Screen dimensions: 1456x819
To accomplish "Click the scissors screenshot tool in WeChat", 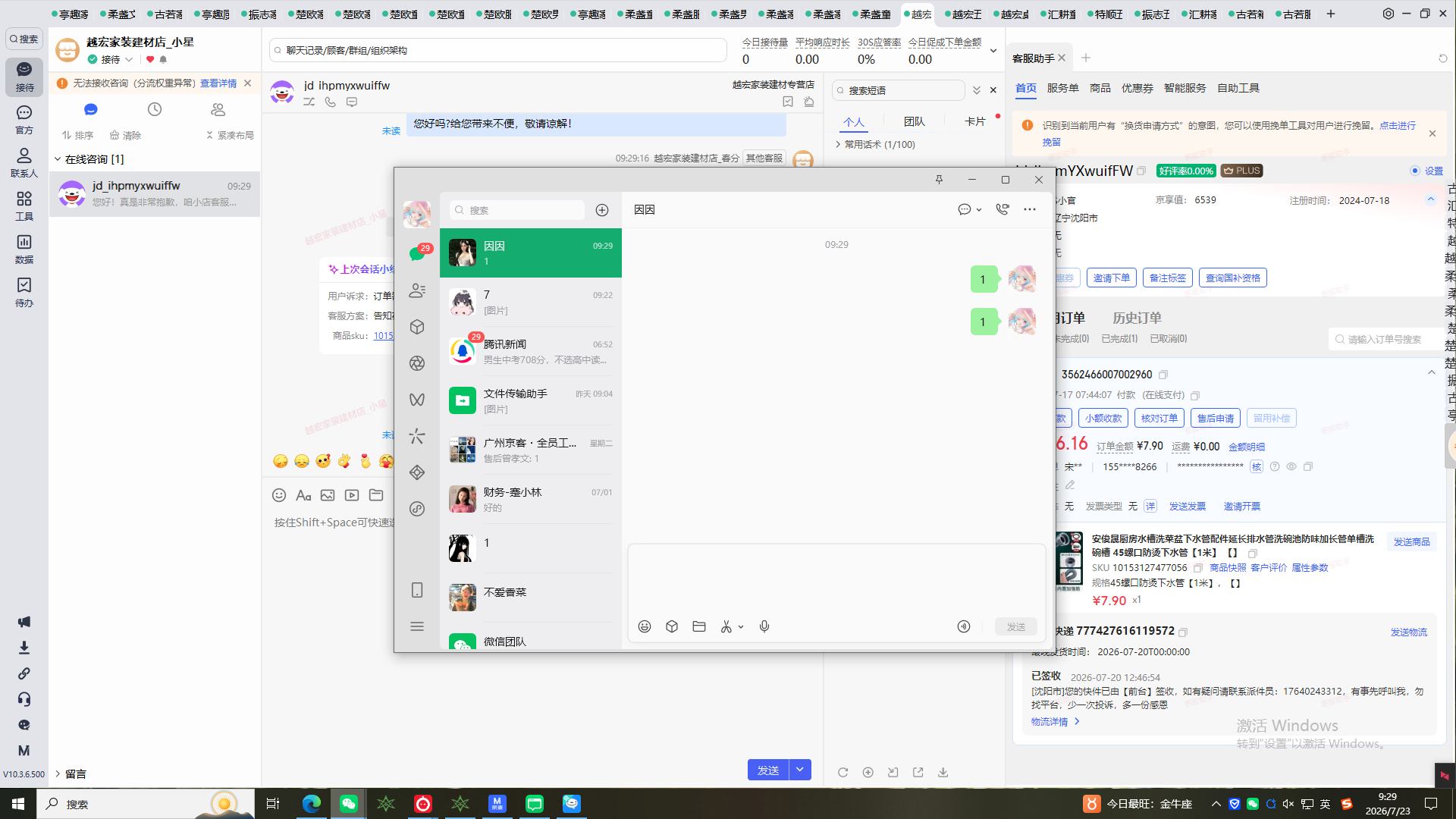I will [726, 626].
